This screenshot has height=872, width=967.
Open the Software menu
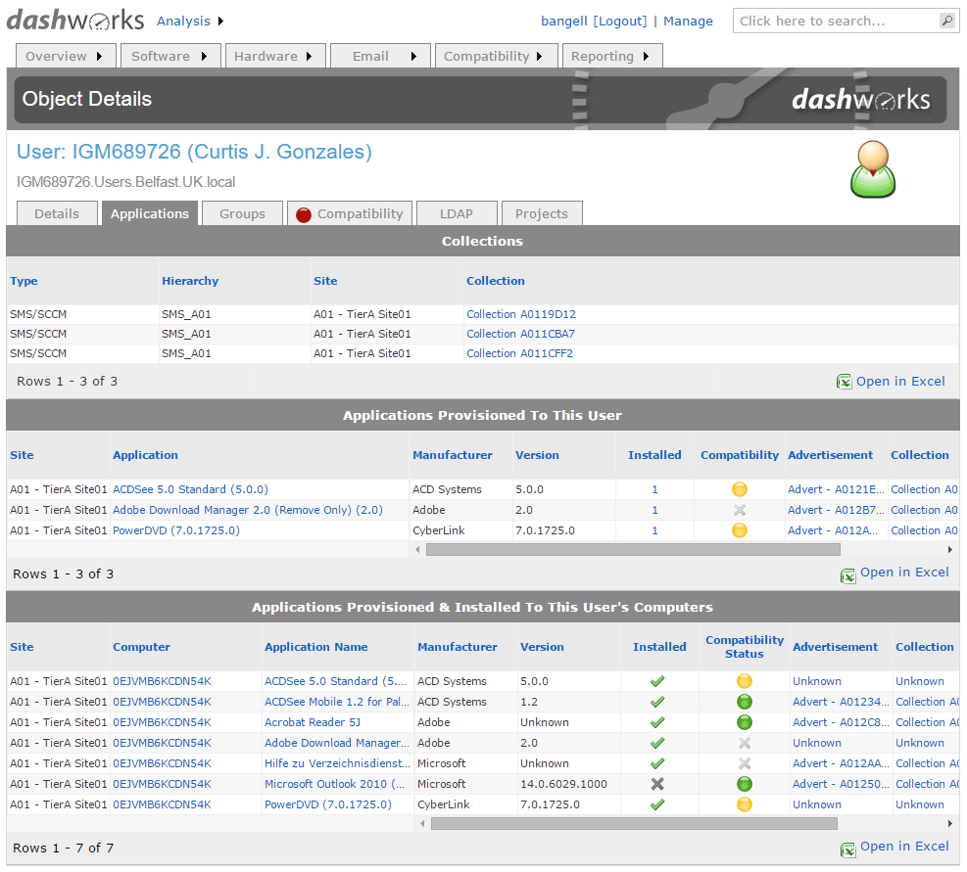pyautogui.click(x=170, y=56)
